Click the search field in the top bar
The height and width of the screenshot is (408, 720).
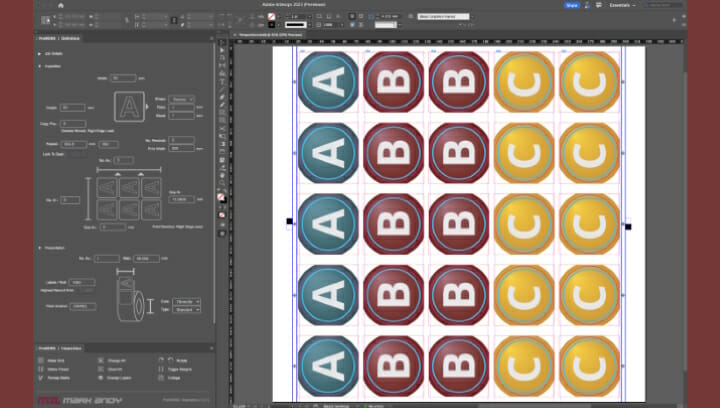[662, 5]
